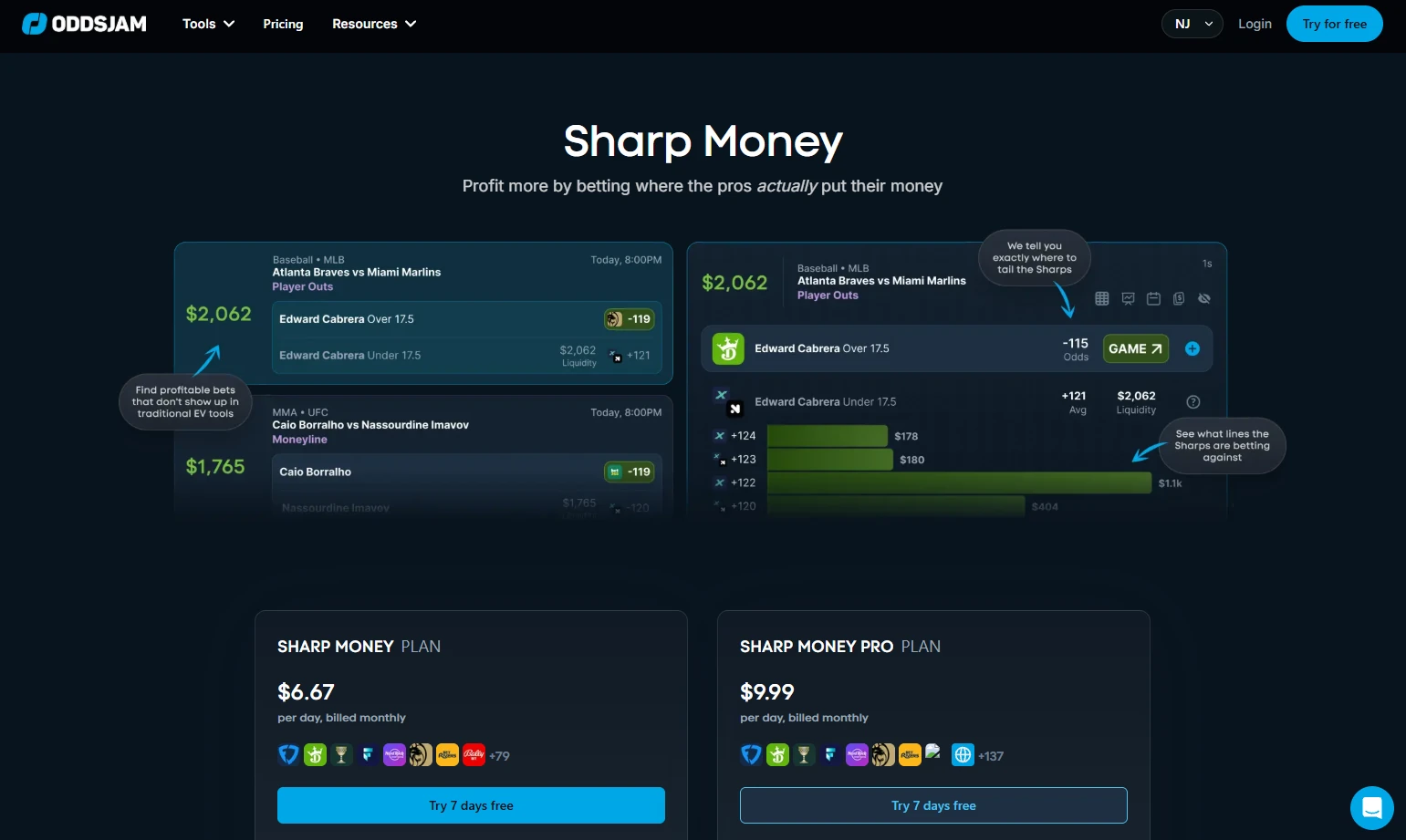Click DraftKings icon in Sharp Money plan
The image size is (1406, 840).
click(x=315, y=755)
